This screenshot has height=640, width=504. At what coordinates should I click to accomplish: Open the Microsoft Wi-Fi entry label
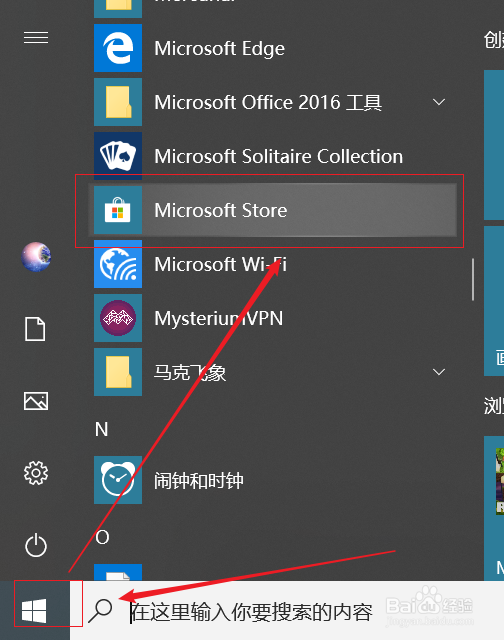click(220, 264)
